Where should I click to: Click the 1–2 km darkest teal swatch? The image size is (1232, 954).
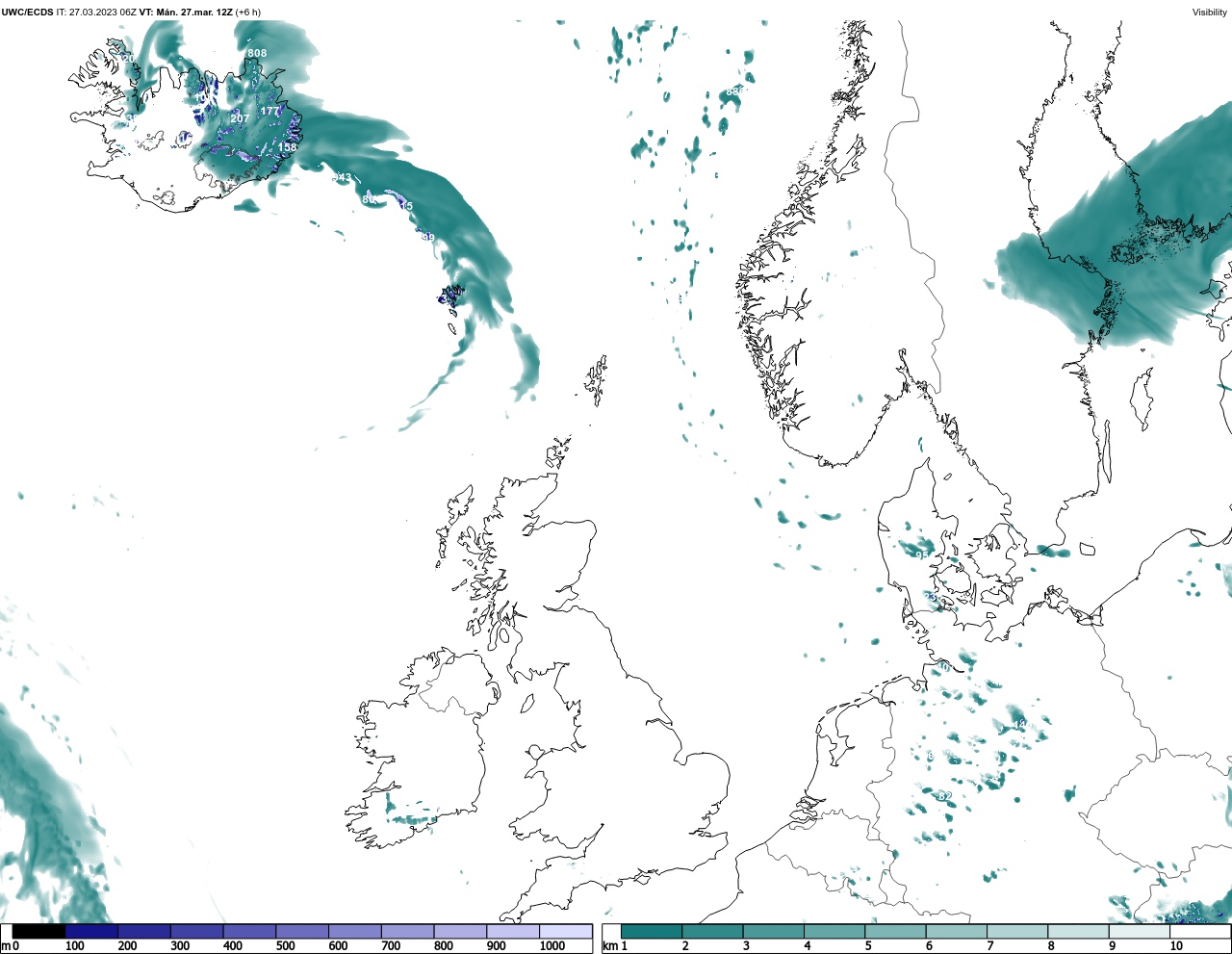[x=652, y=931]
